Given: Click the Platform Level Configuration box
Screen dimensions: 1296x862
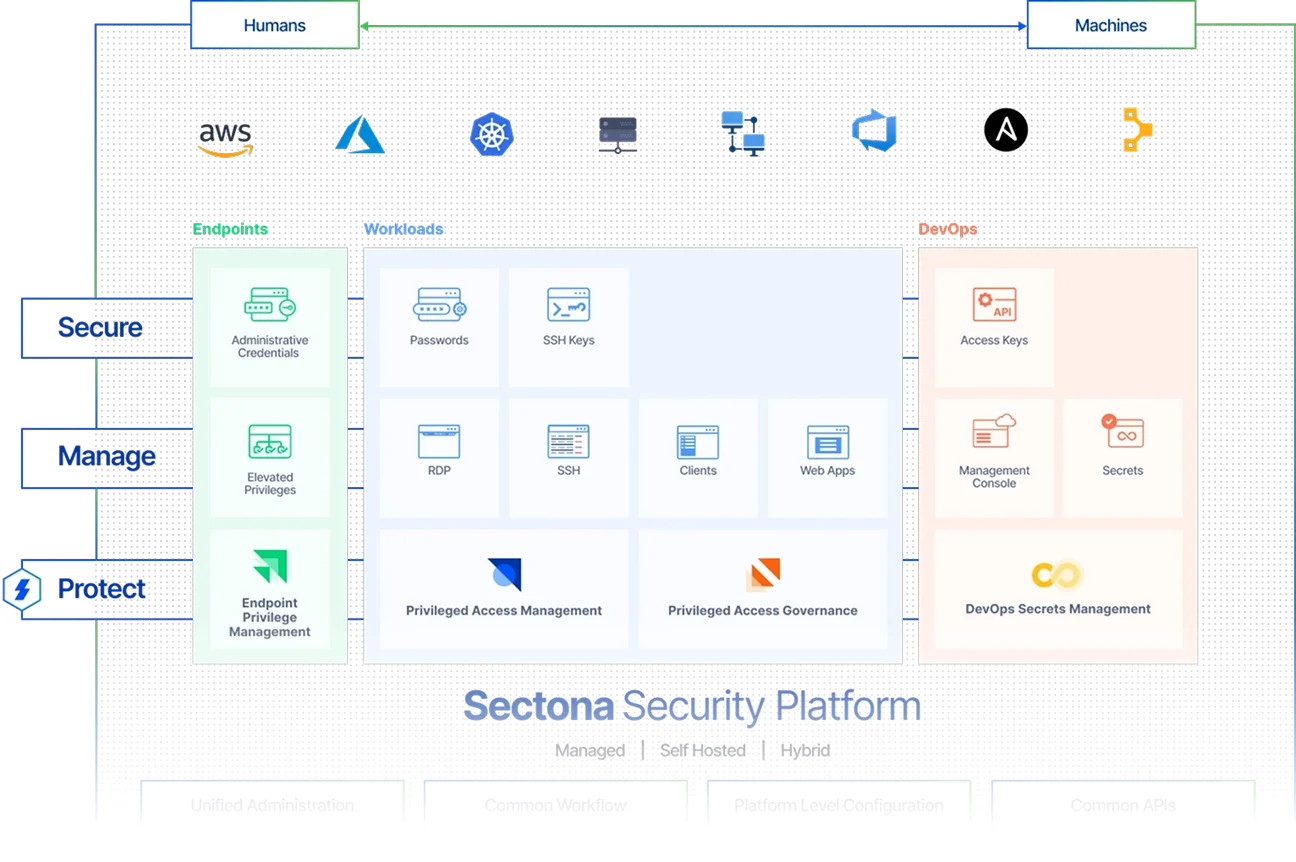Looking at the screenshot, I should 839,802.
